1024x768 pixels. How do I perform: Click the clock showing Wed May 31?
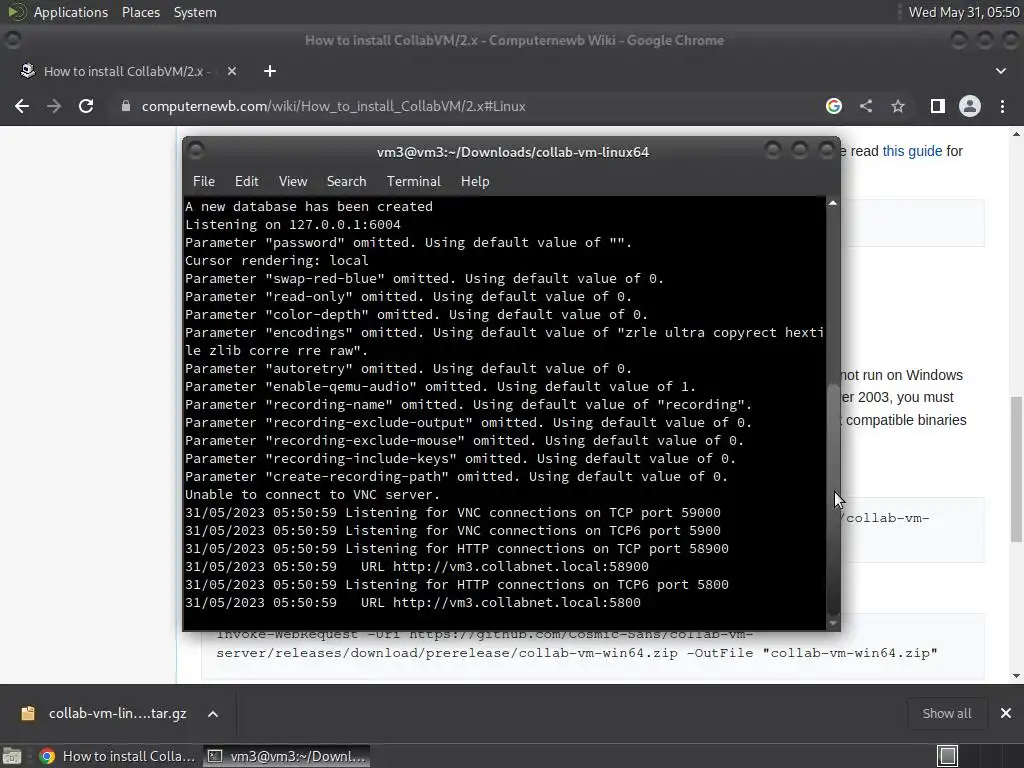pyautogui.click(x=964, y=12)
